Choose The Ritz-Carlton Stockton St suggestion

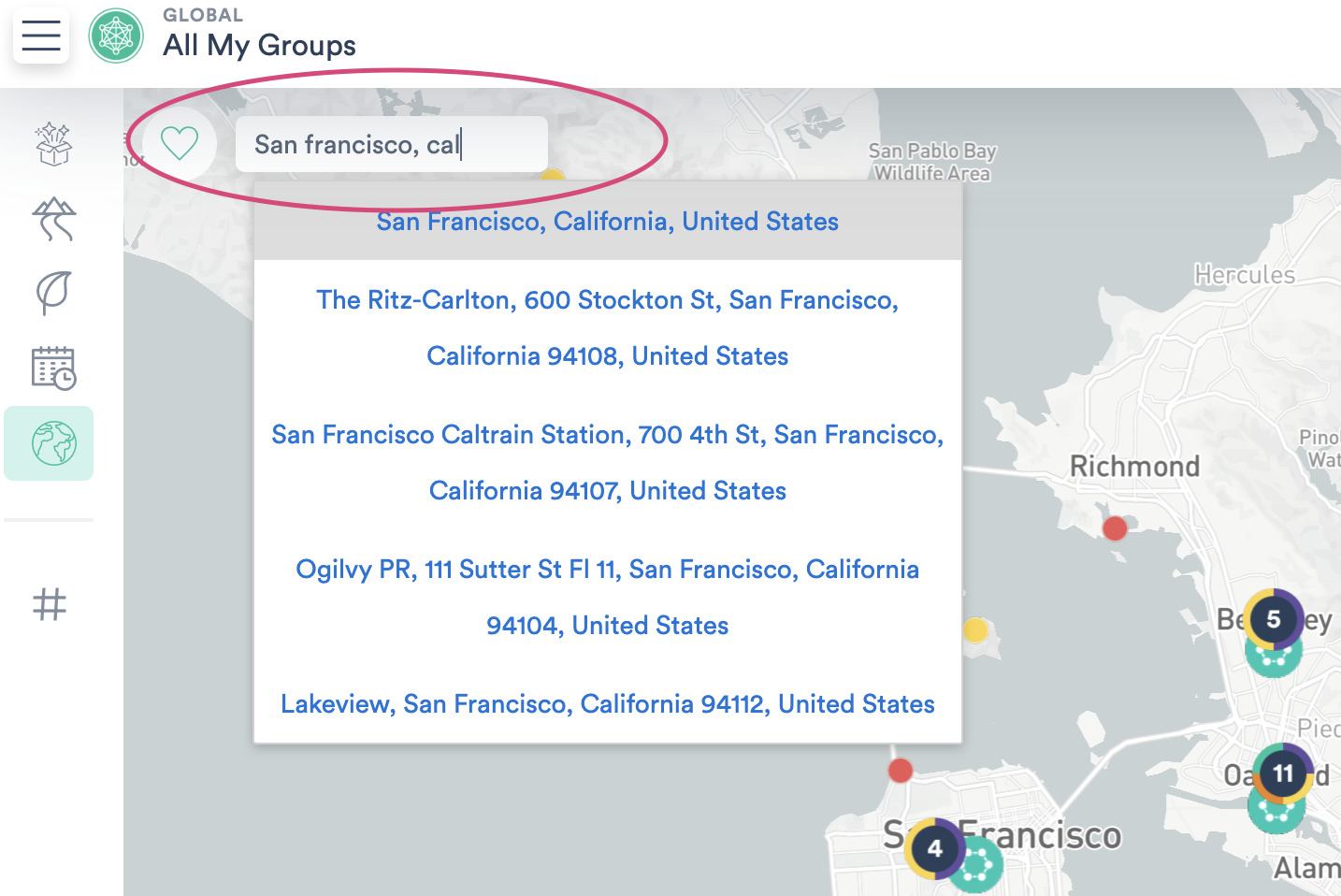click(x=608, y=327)
